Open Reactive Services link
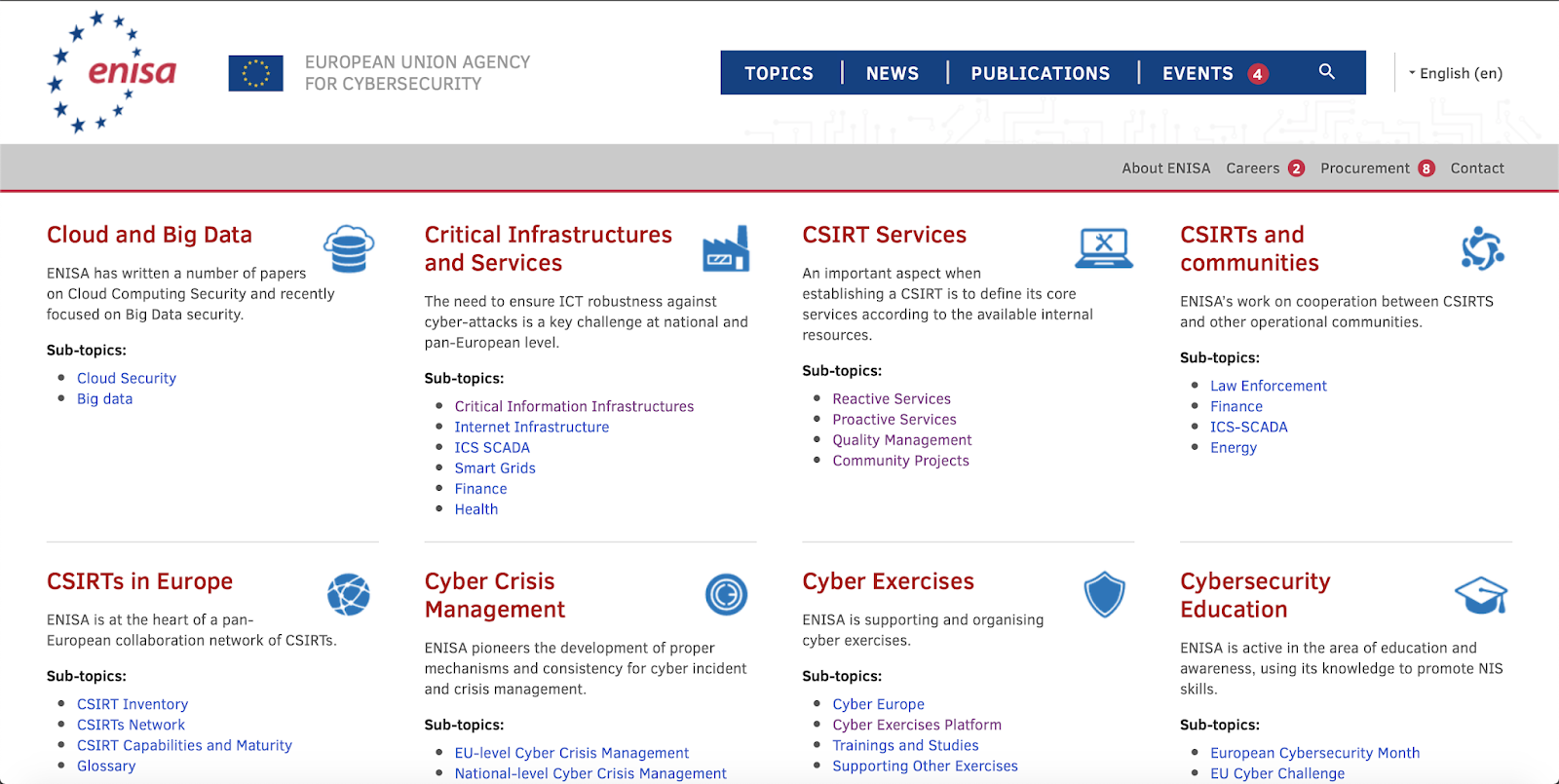Image resolution: width=1559 pixels, height=784 pixels. point(892,398)
